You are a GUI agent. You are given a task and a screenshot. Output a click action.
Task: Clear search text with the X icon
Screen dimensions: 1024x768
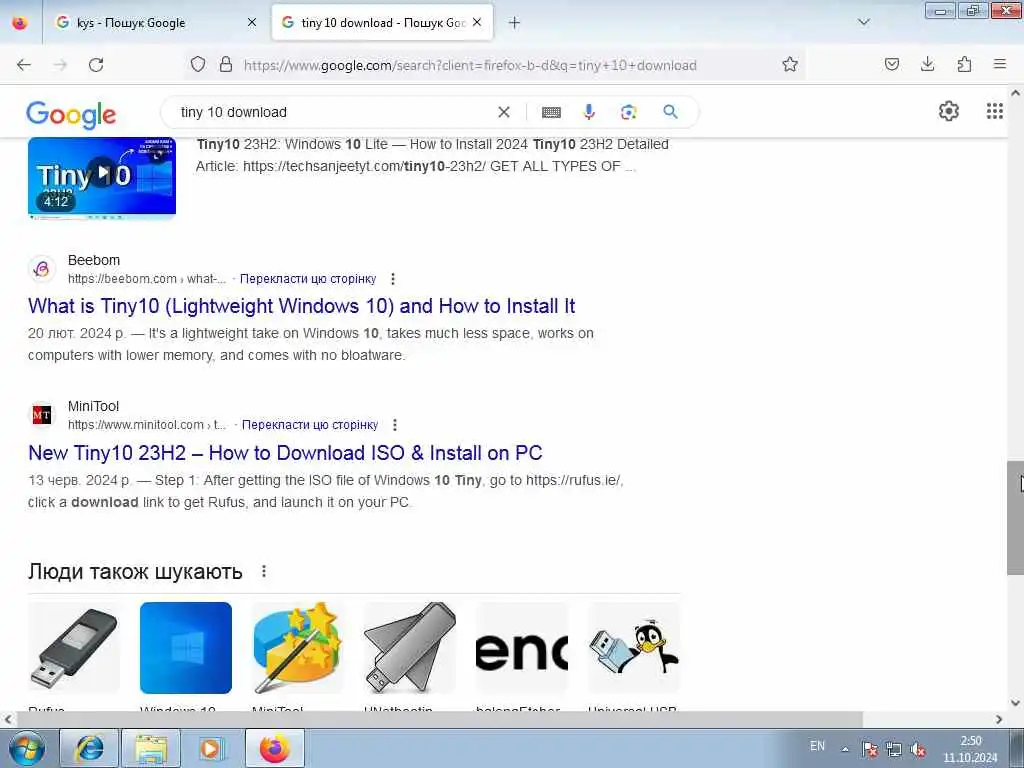point(504,112)
